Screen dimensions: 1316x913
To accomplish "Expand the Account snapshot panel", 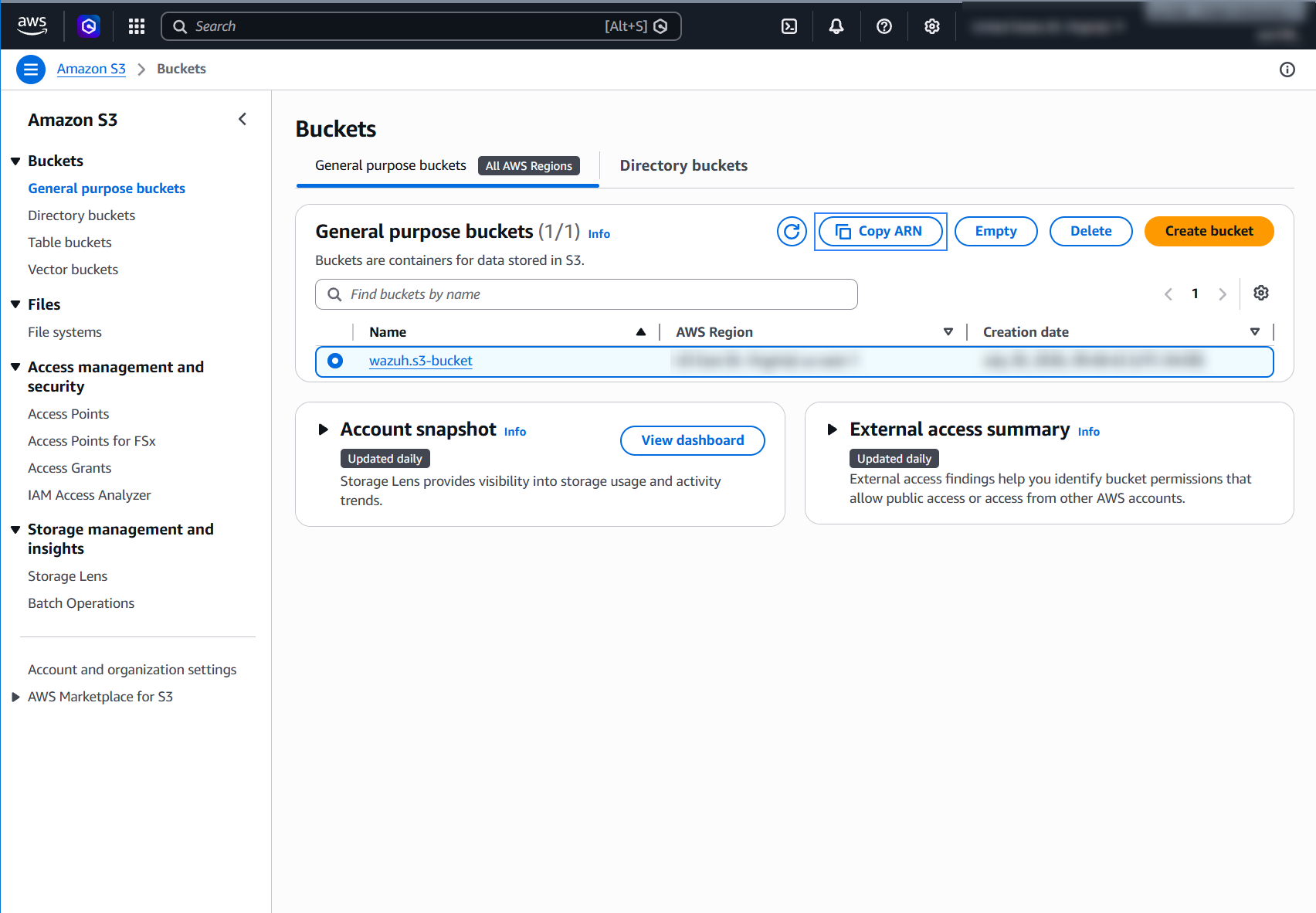I will pos(324,429).
